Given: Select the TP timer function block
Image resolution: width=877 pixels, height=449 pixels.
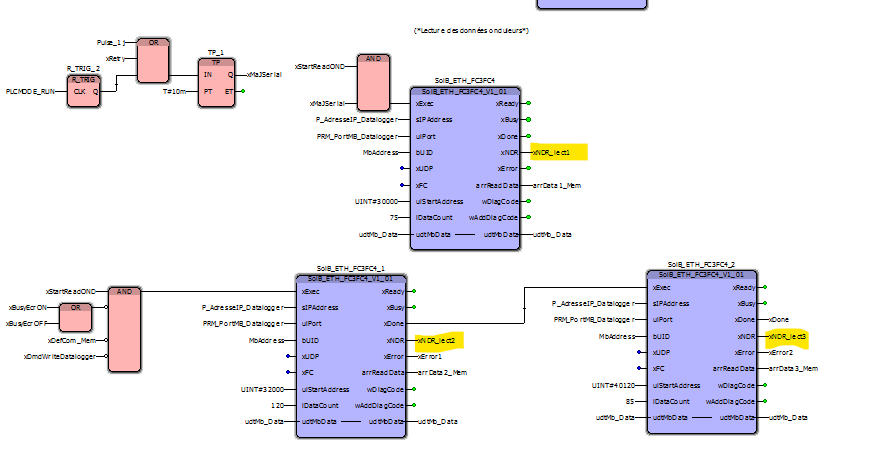Looking at the screenshot, I should (x=216, y=82).
